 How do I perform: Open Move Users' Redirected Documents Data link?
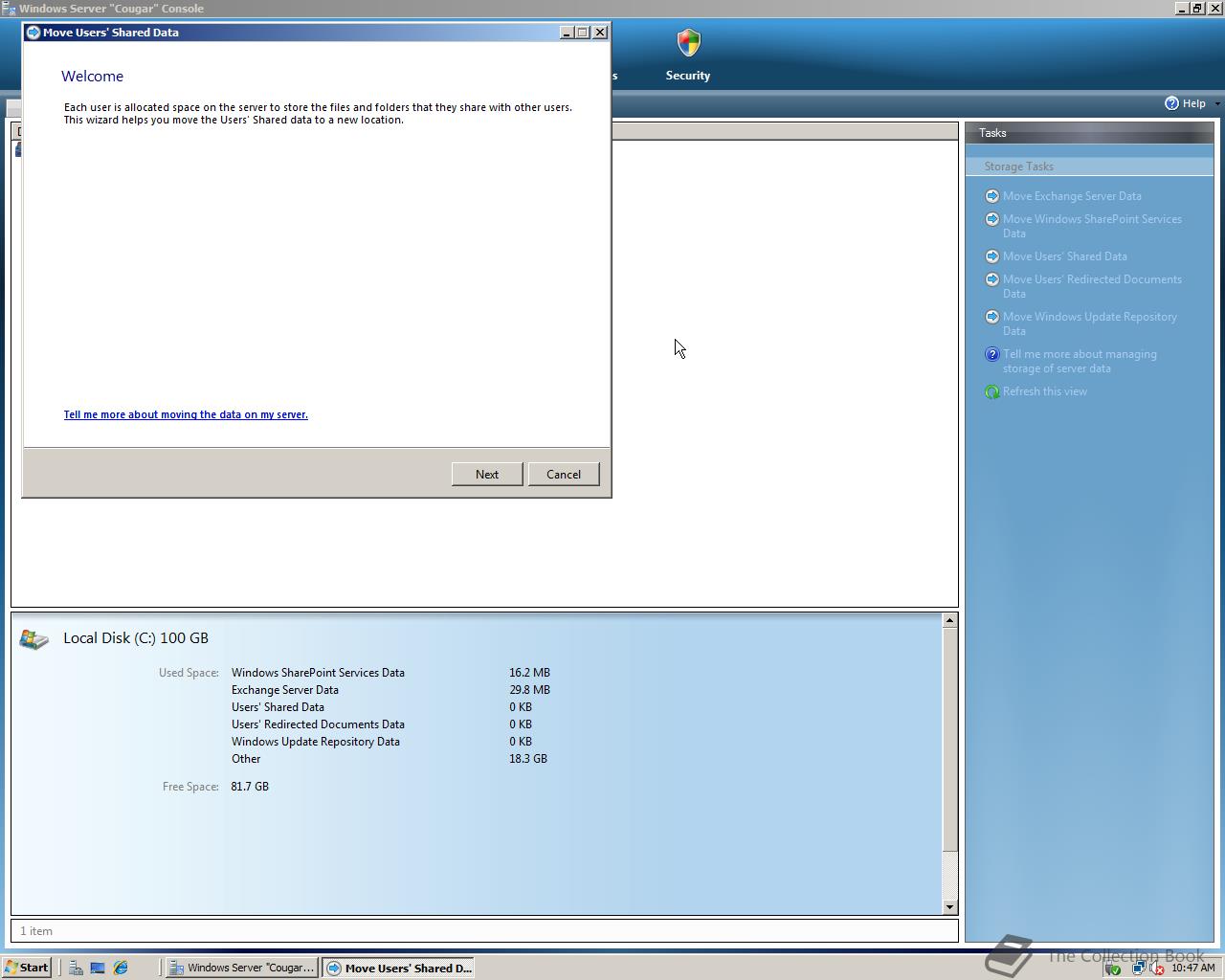point(1092,286)
